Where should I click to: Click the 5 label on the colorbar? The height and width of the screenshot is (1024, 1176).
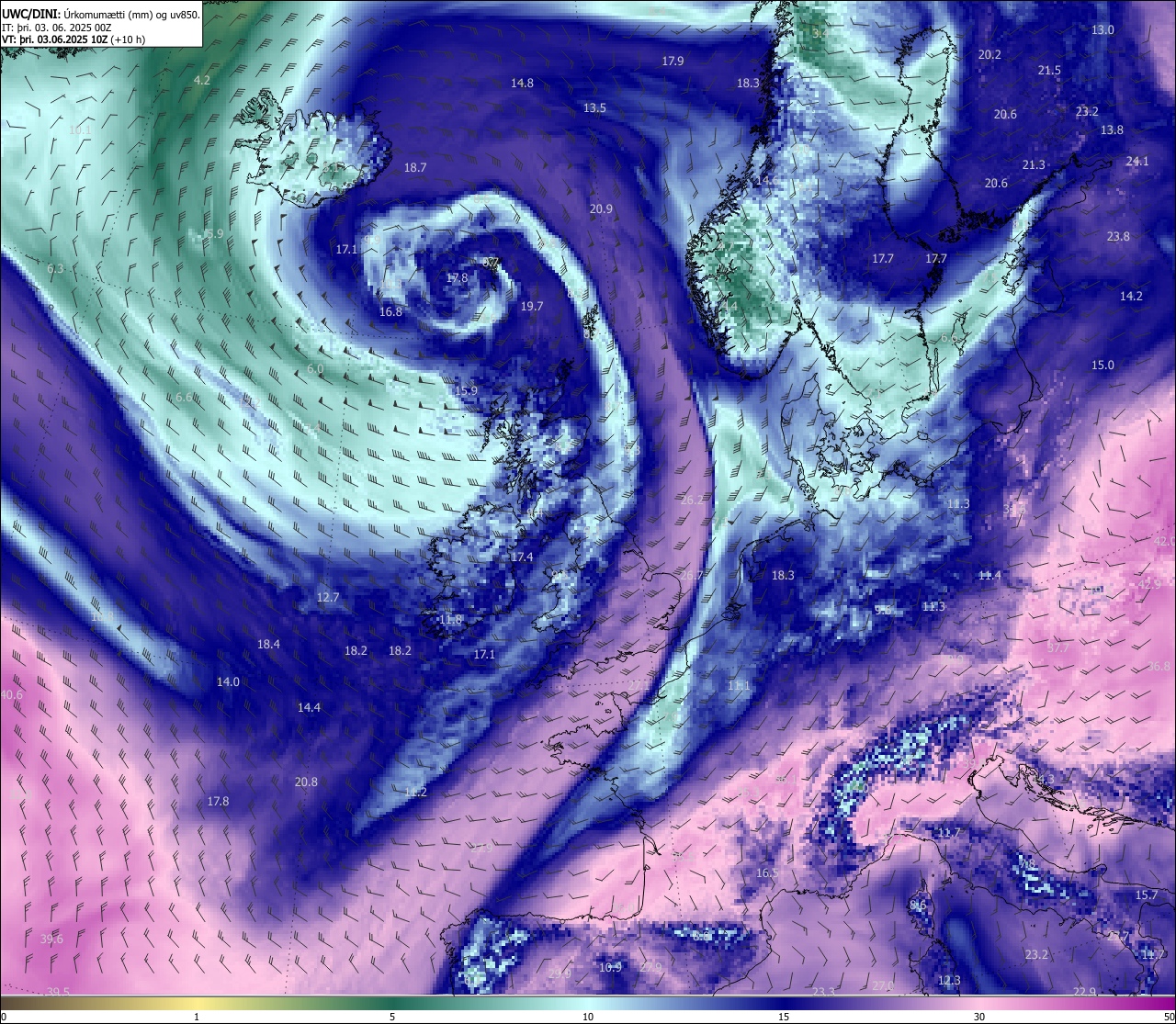(392, 1017)
